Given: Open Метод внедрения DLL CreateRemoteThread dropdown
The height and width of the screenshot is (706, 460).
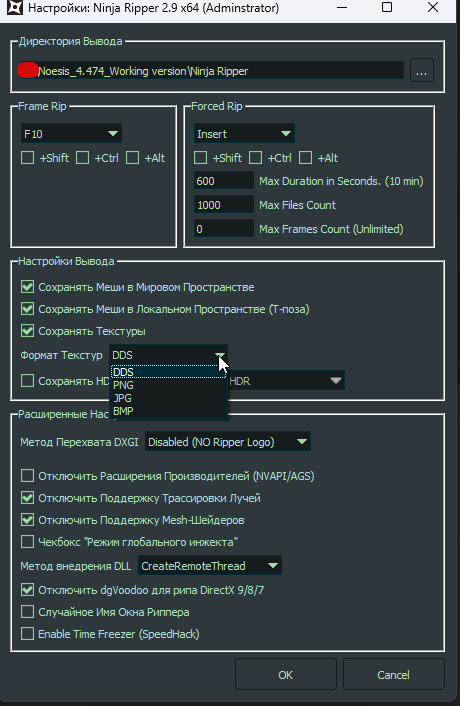Looking at the screenshot, I should click(210, 566).
